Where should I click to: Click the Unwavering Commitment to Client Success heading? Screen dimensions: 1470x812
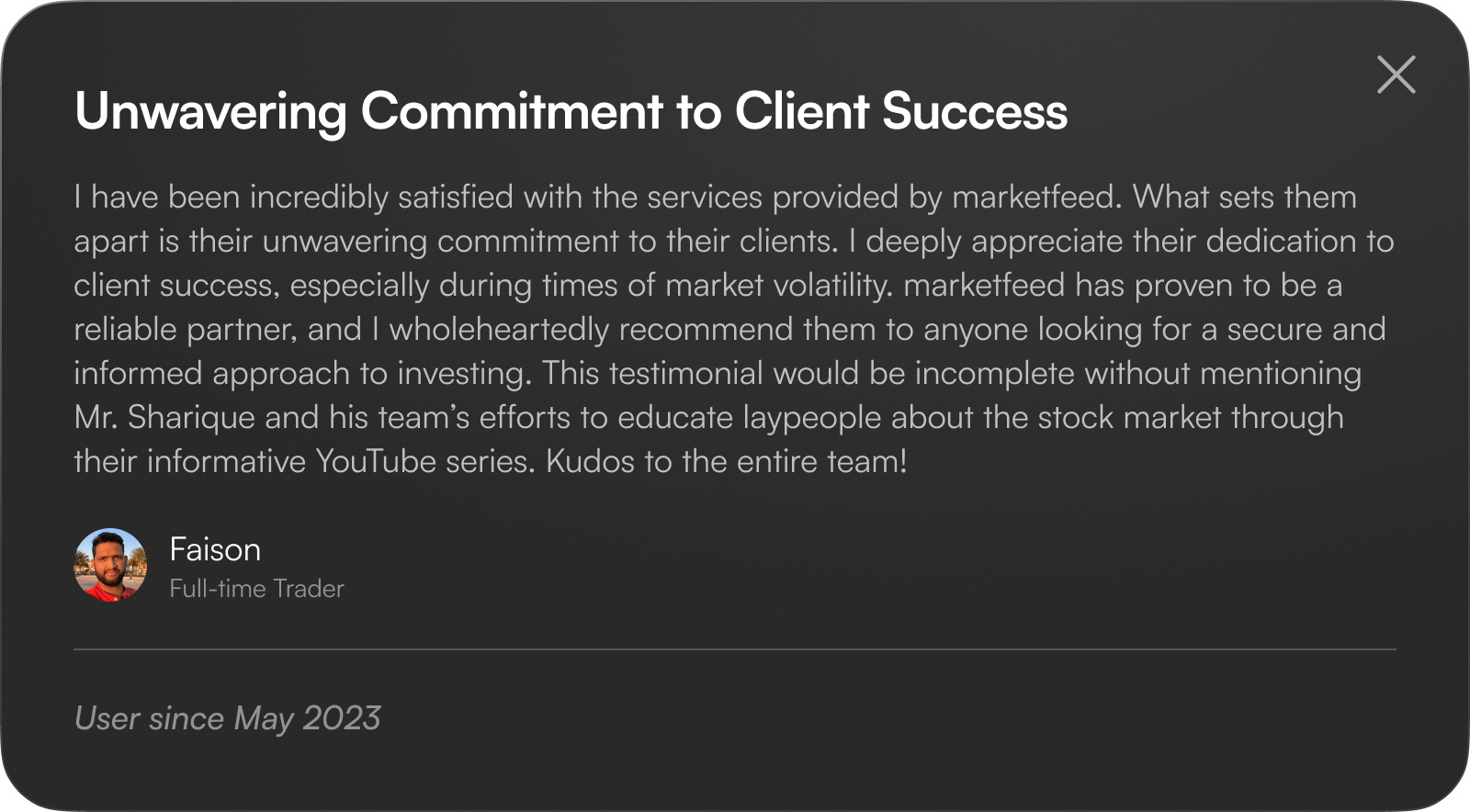(x=571, y=112)
